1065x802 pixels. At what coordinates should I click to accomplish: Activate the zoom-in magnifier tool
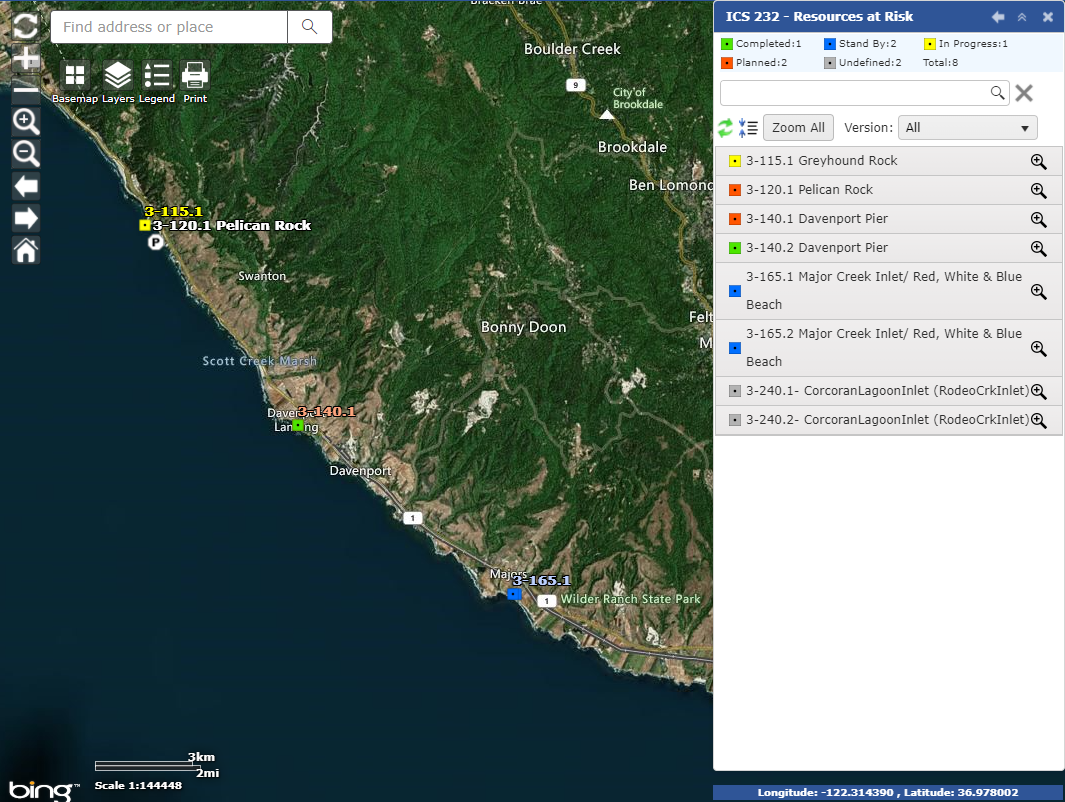click(x=26, y=122)
